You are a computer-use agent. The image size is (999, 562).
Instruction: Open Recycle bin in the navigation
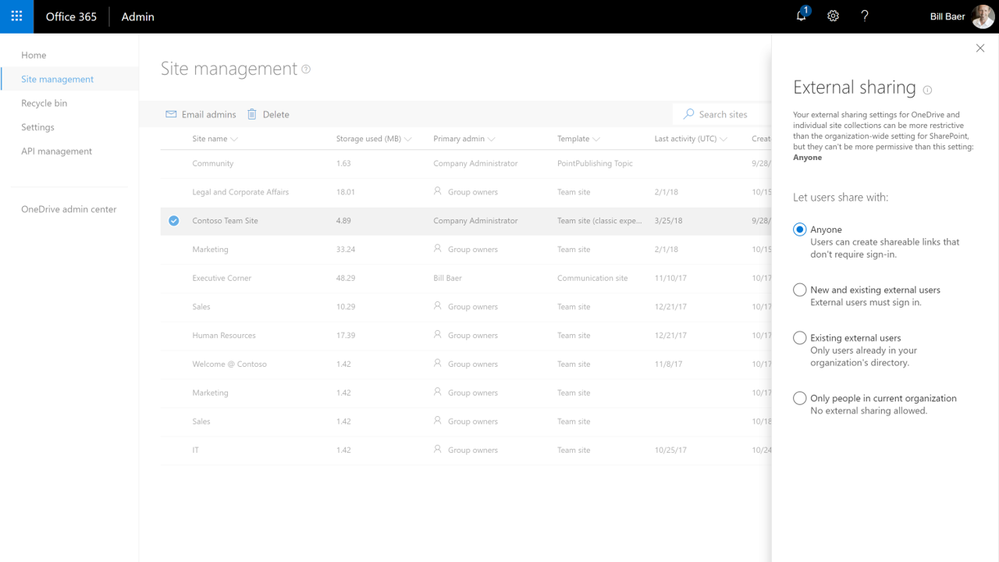[44, 103]
